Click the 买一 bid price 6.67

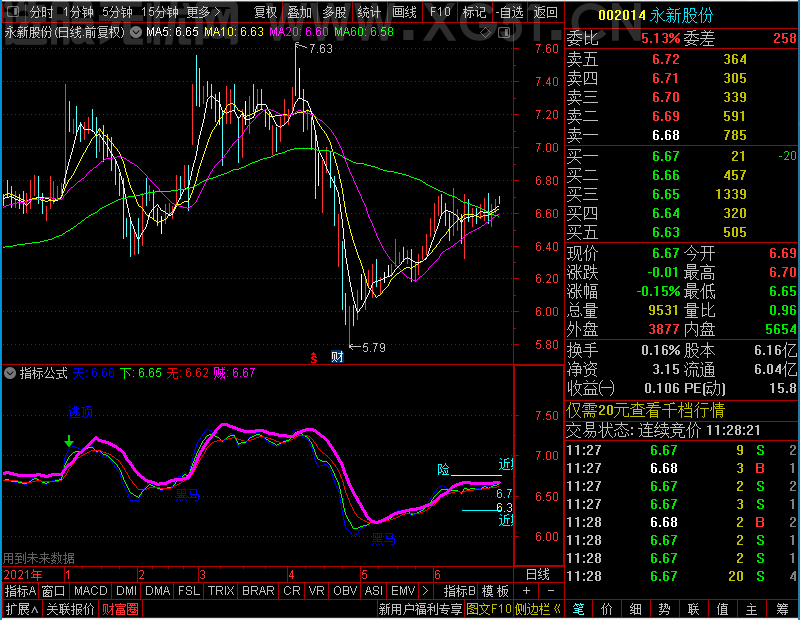point(666,156)
